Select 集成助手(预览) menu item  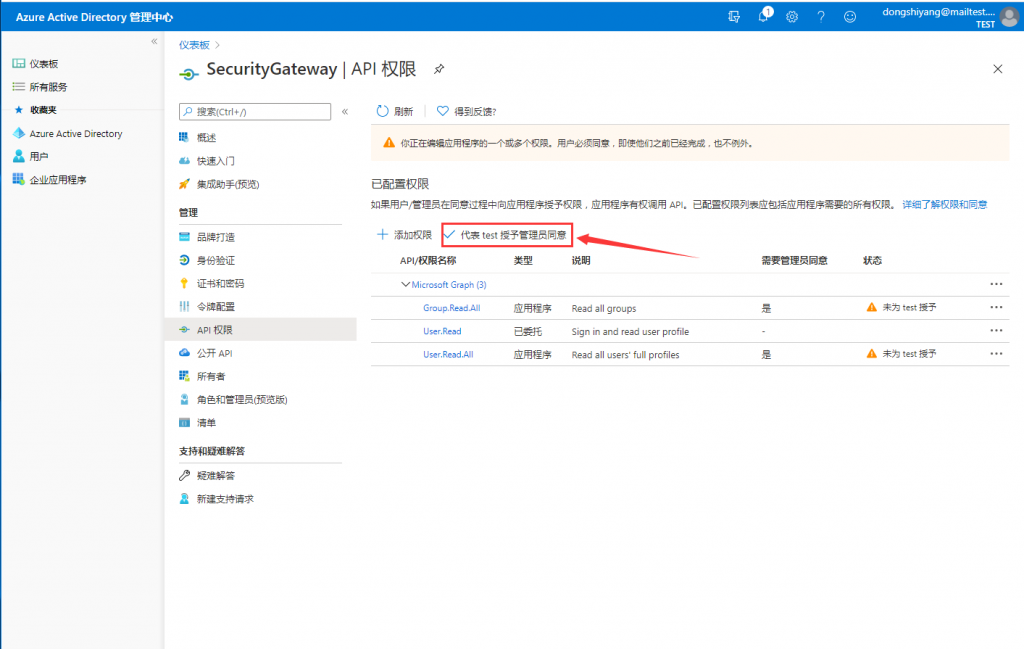pyautogui.click(x=228, y=184)
